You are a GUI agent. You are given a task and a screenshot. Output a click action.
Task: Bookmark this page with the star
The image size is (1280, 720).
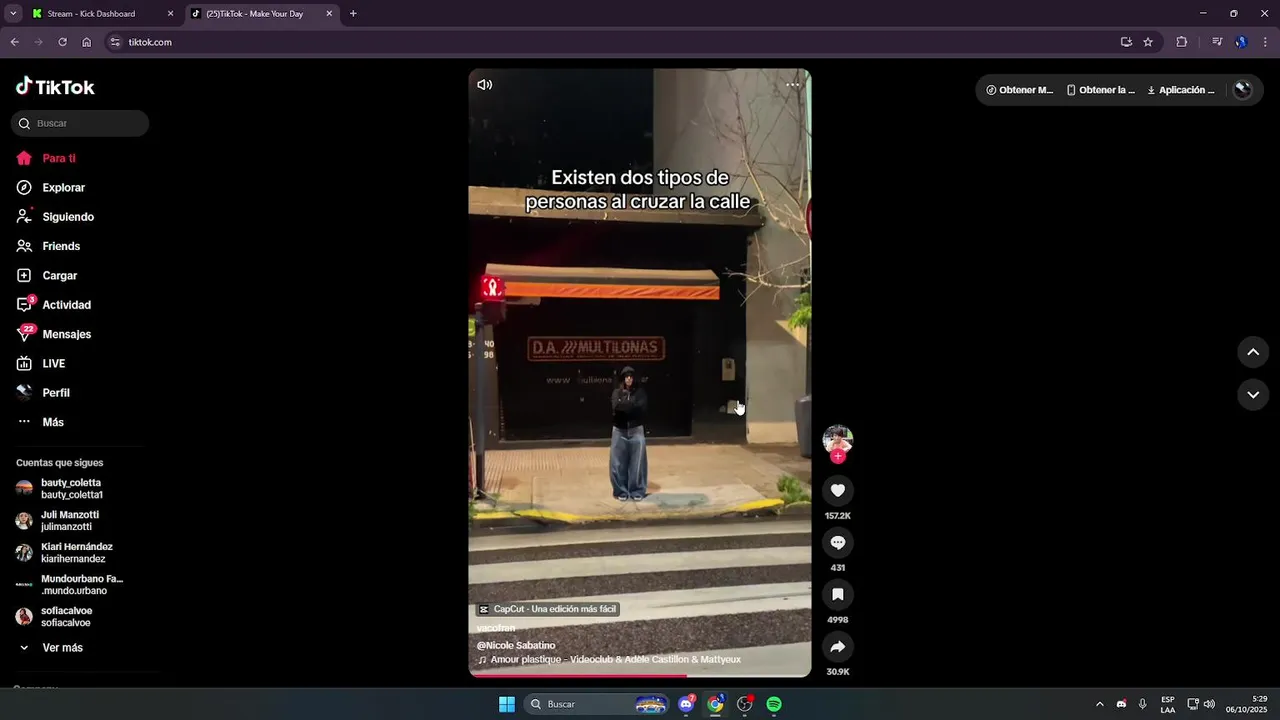click(1148, 42)
